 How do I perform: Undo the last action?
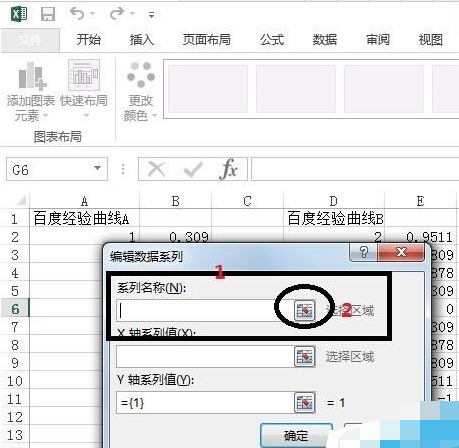coord(77,14)
